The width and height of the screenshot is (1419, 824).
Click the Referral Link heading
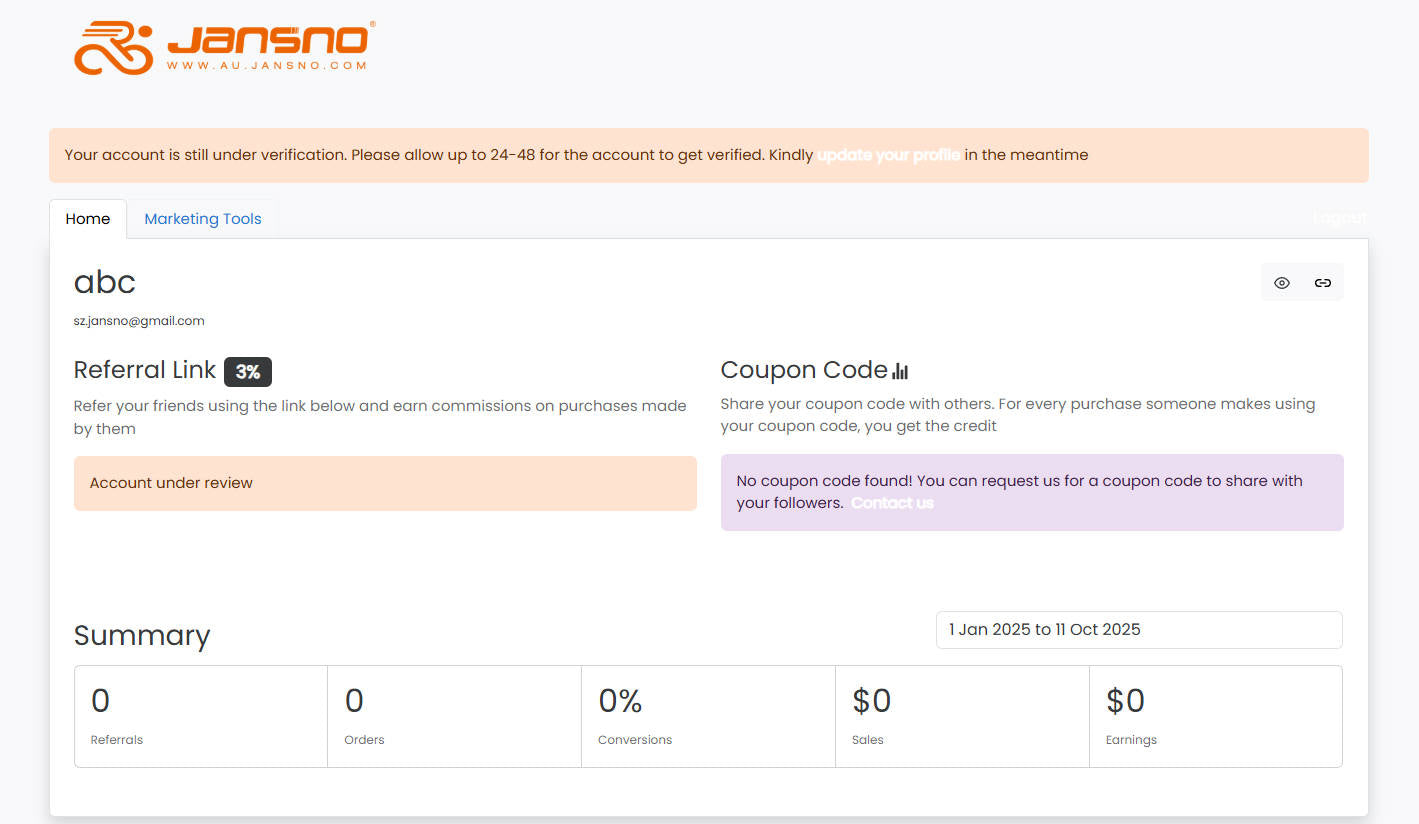(145, 370)
